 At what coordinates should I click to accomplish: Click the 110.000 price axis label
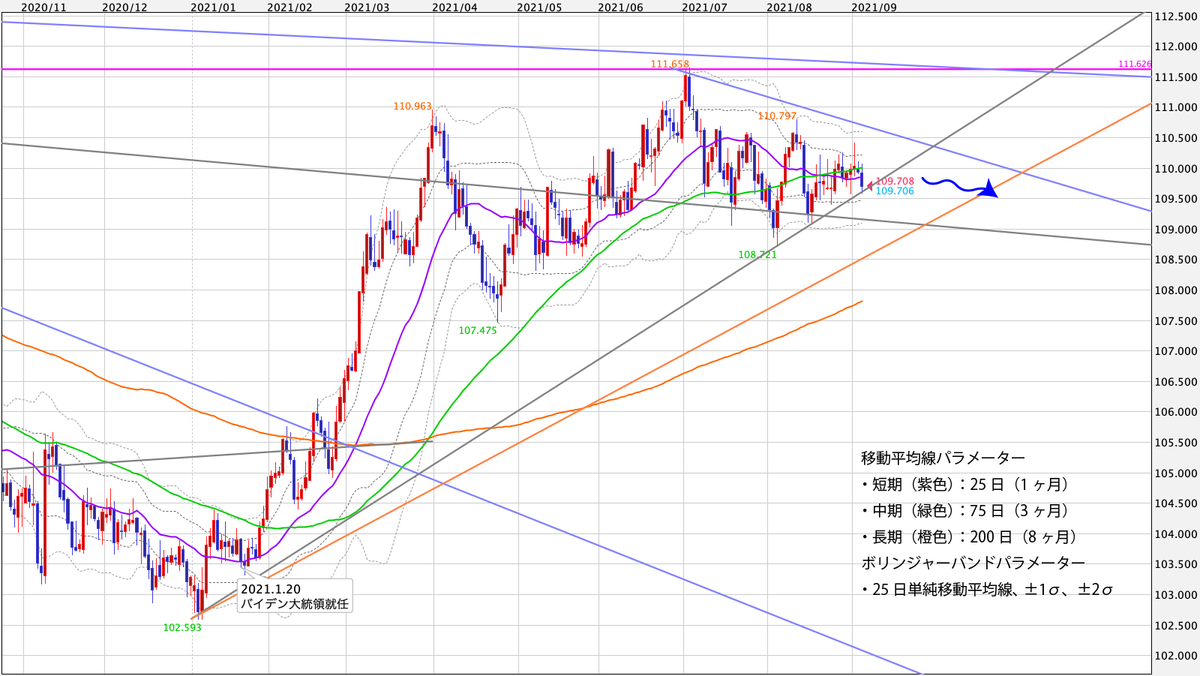(x=1174, y=169)
